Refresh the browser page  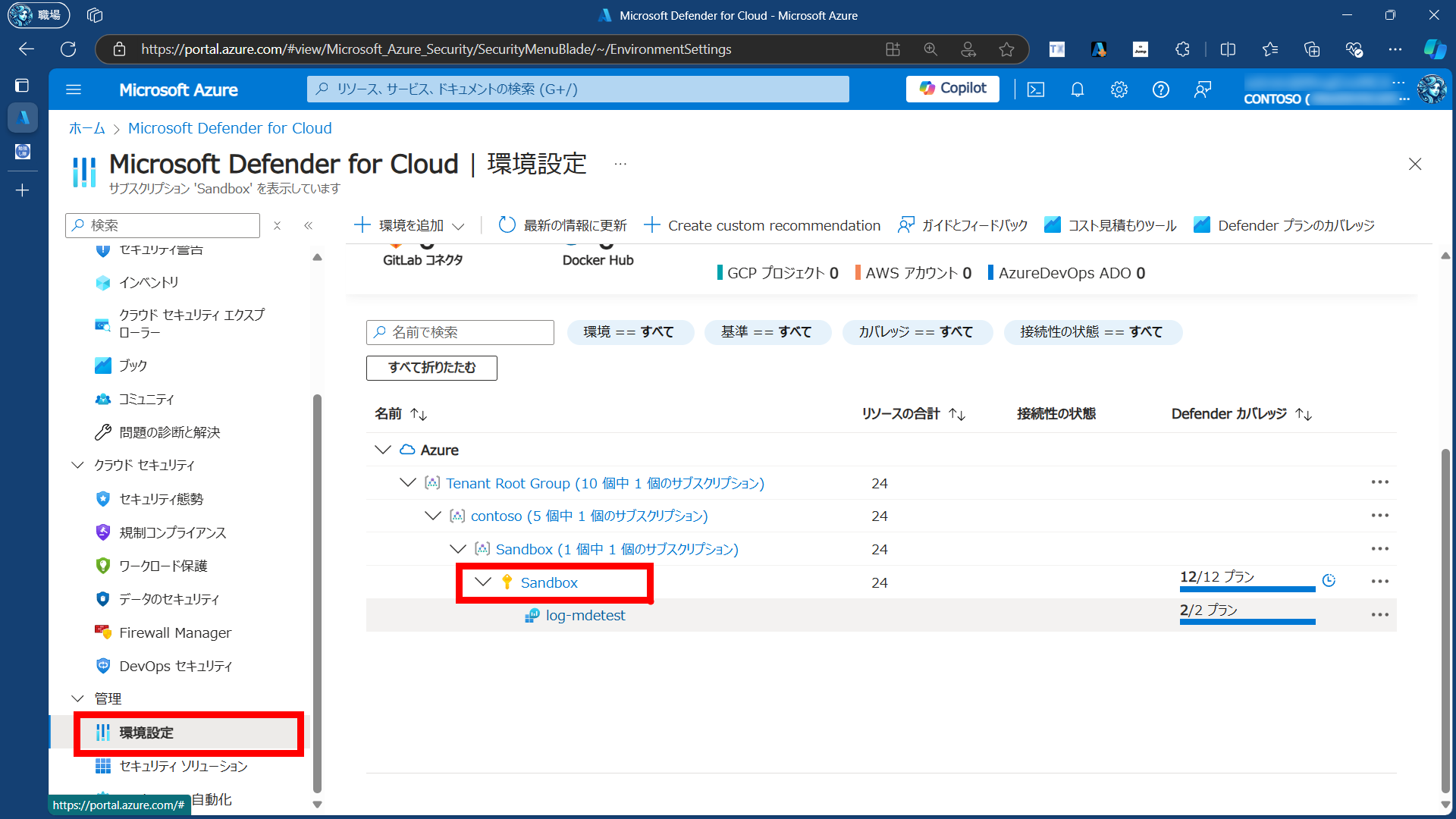pos(68,49)
